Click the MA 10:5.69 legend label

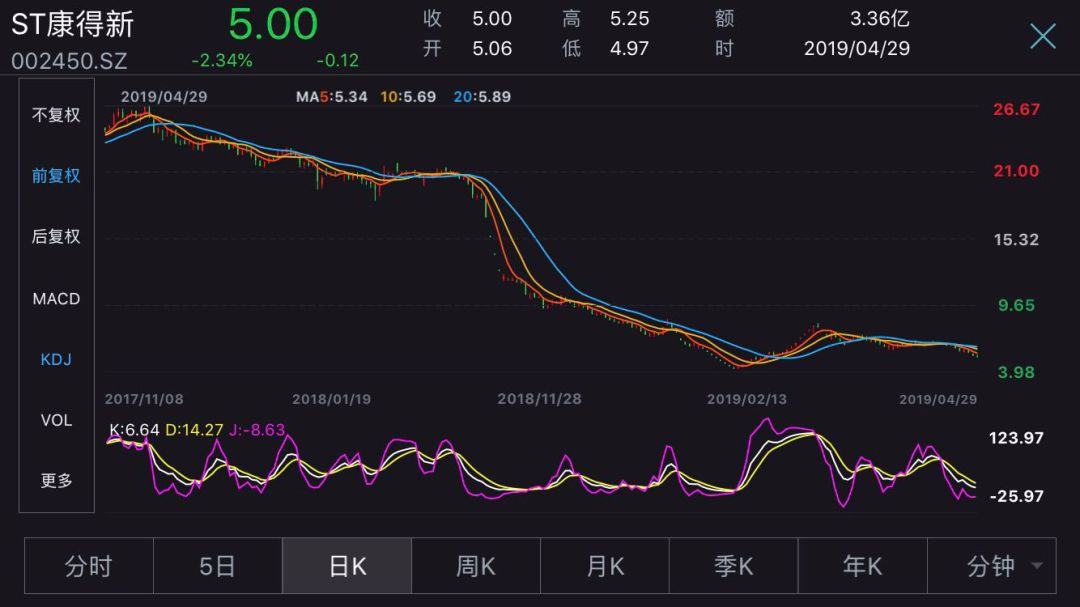[x=408, y=96]
